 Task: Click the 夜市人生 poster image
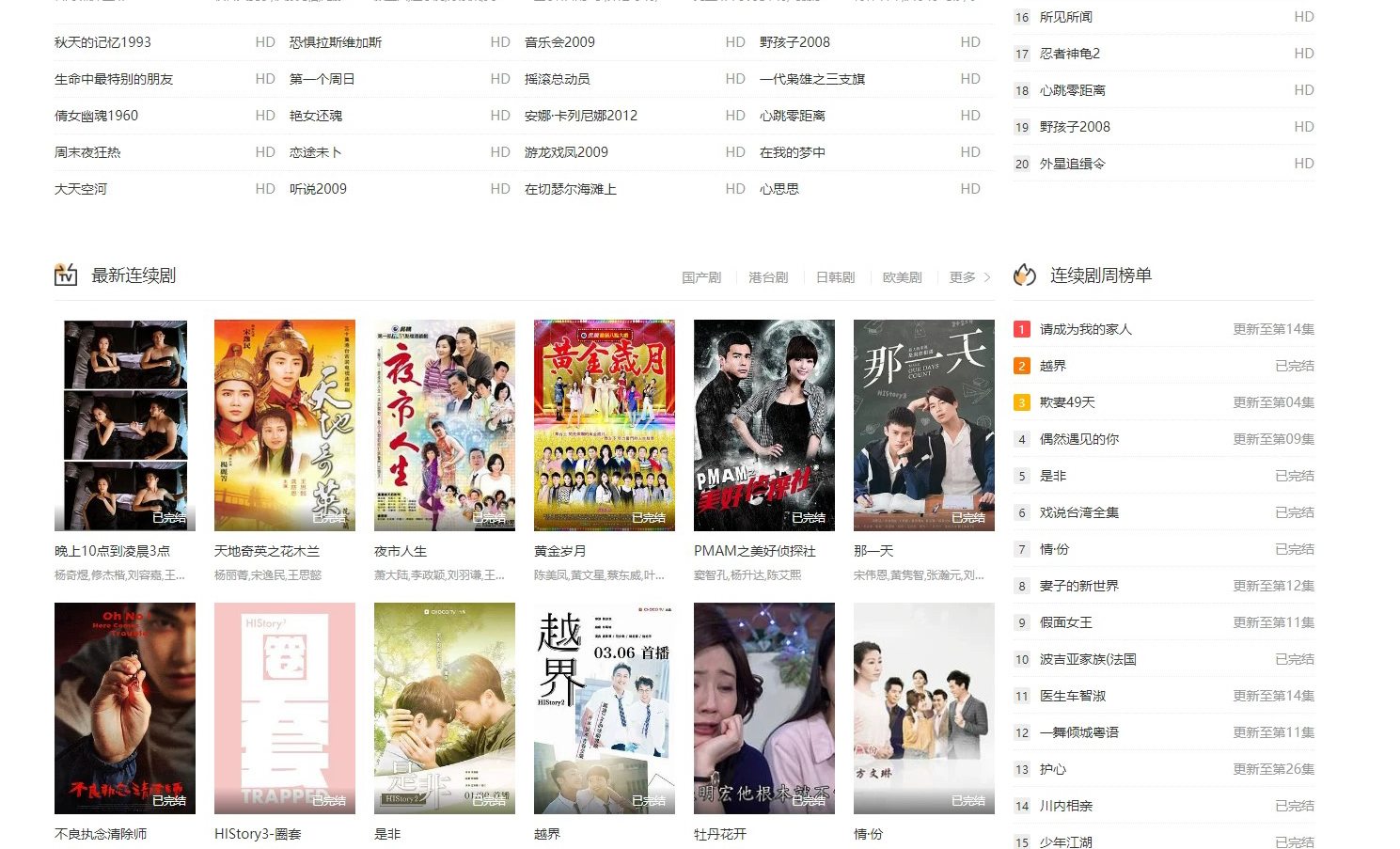444,425
